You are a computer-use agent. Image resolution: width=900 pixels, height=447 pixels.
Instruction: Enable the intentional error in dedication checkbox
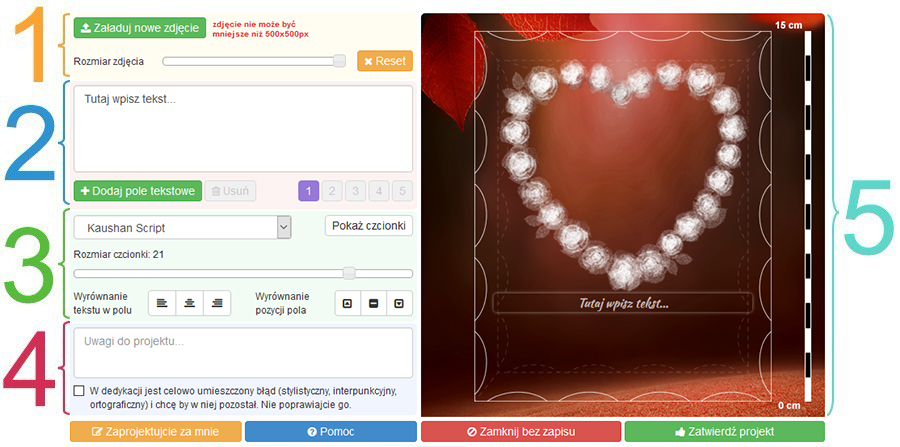[79, 391]
